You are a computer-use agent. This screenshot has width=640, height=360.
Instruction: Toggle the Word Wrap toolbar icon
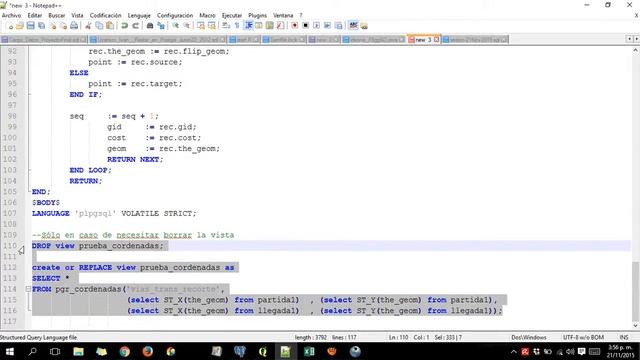[226, 26]
